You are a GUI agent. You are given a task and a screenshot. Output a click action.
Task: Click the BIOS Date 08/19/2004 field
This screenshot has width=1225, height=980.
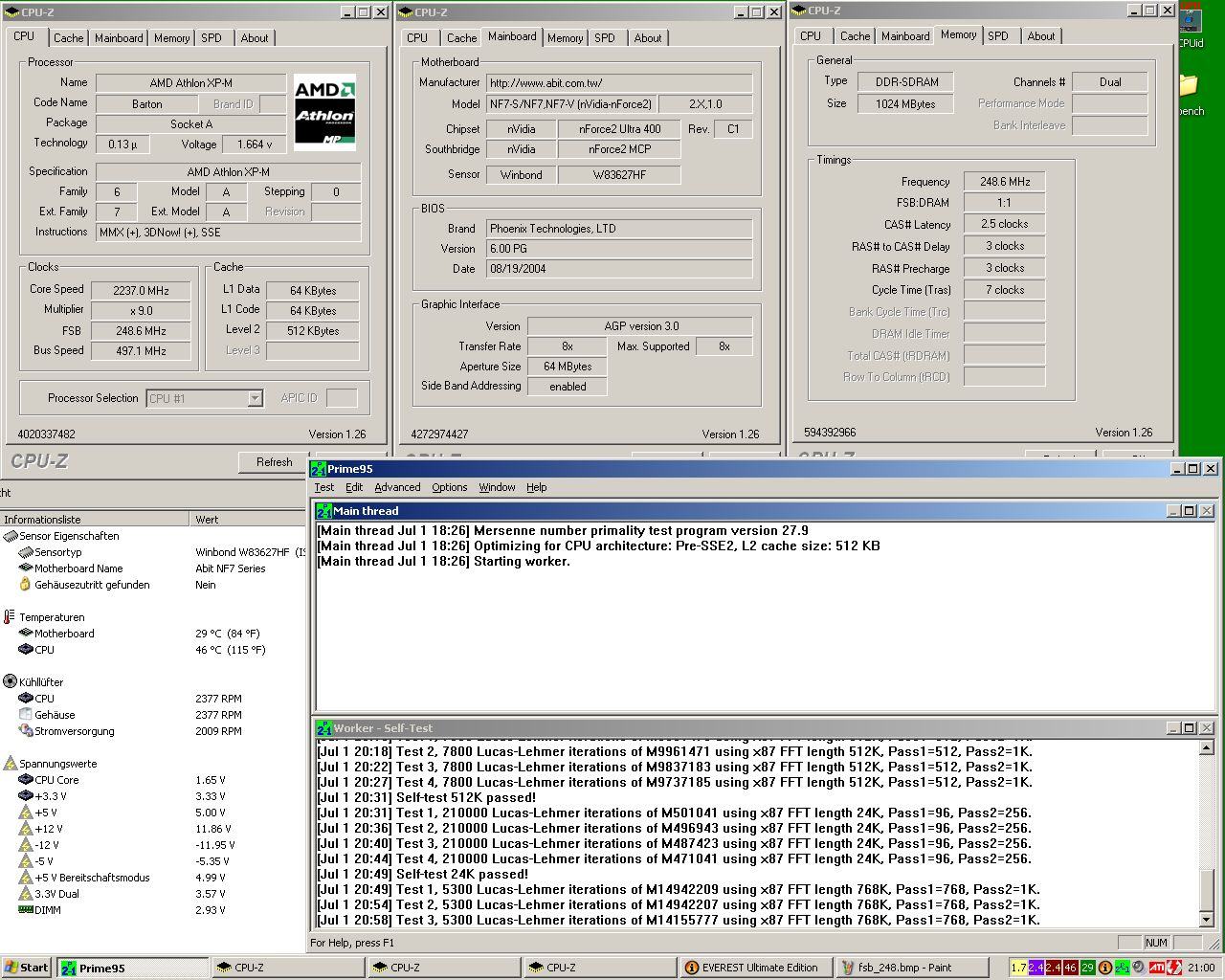coord(619,269)
